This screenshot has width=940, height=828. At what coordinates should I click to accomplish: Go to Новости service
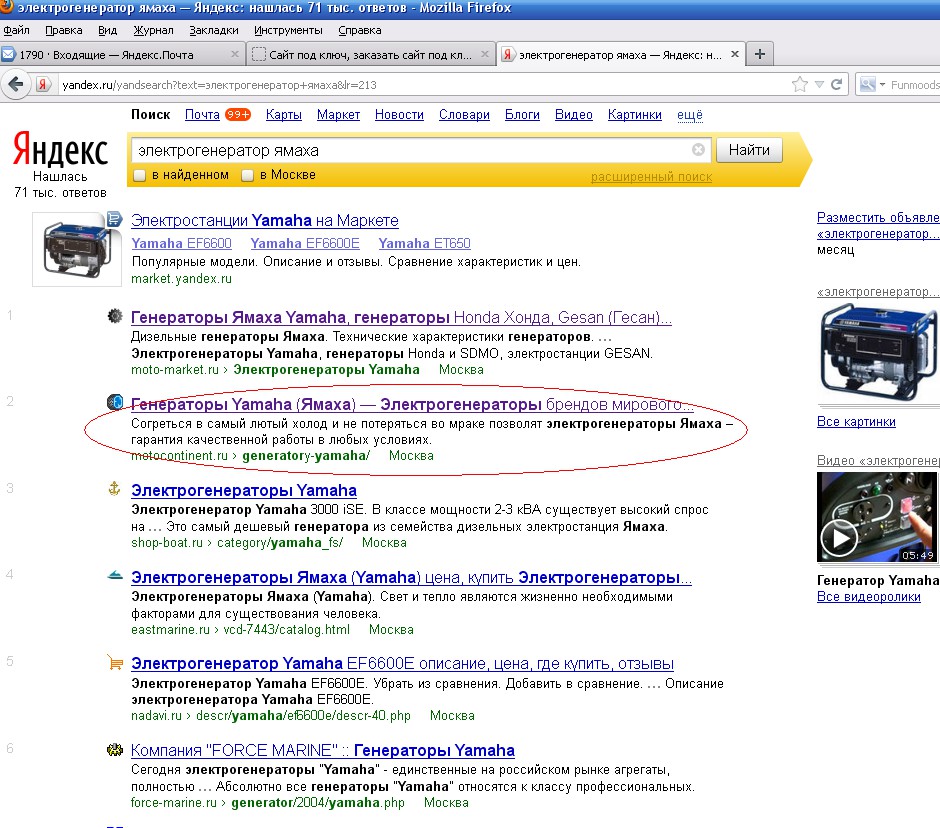[x=399, y=115]
